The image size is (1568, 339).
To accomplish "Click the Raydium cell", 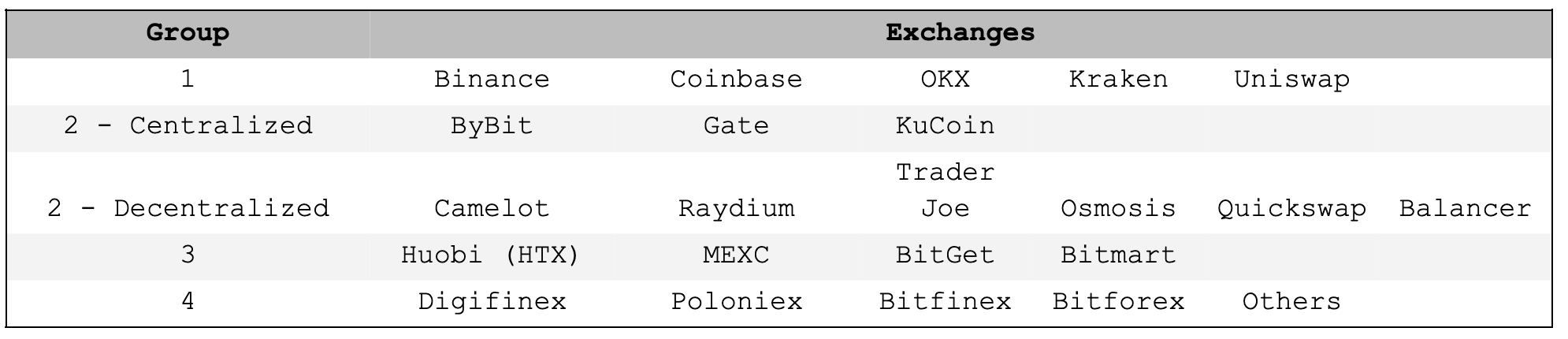I will click(x=736, y=209).
